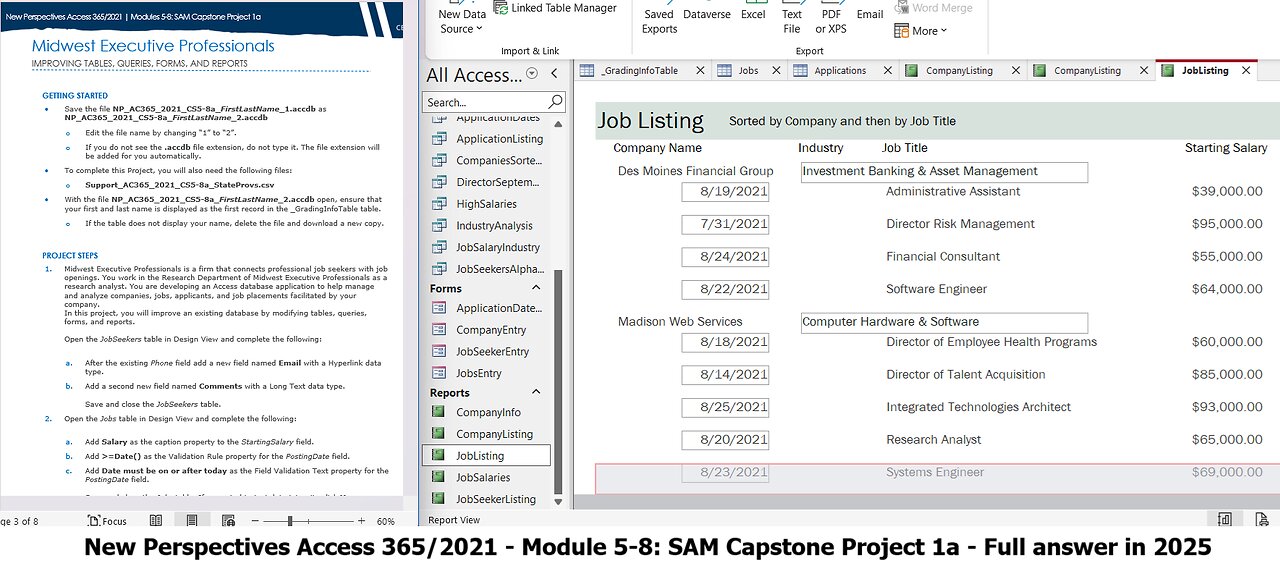Click the Saved Exports button
This screenshot has width=1280, height=566.
(x=659, y=20)
